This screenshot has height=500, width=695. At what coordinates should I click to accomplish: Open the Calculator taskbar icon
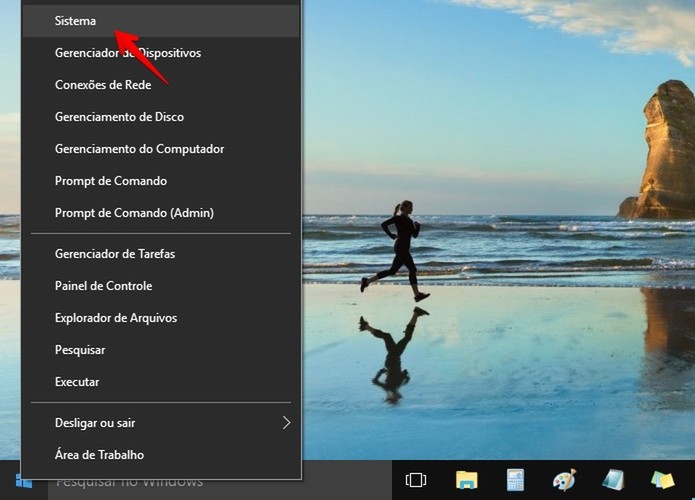(x=515, y=480)
